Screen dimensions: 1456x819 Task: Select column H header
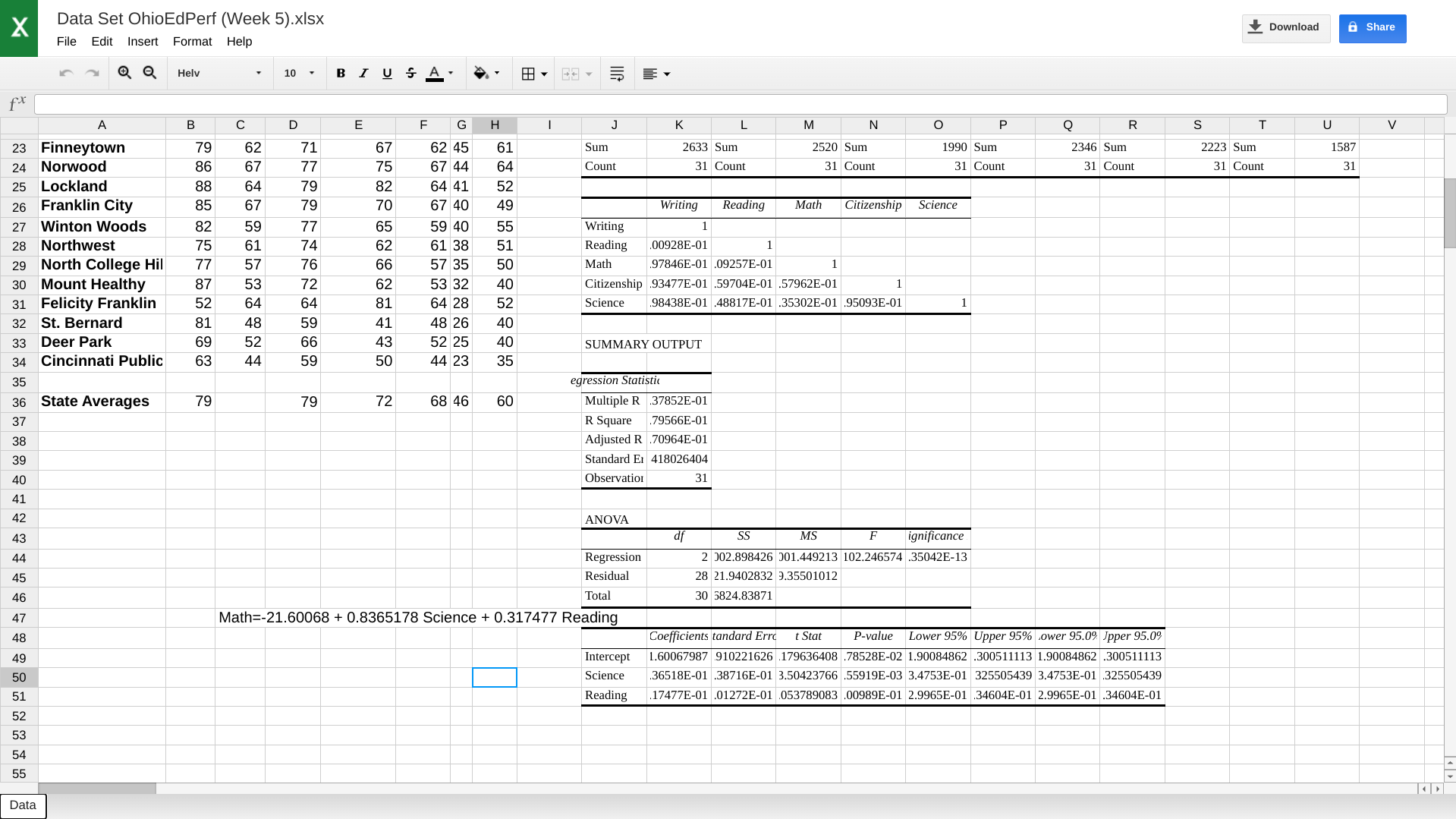point(495,125)
